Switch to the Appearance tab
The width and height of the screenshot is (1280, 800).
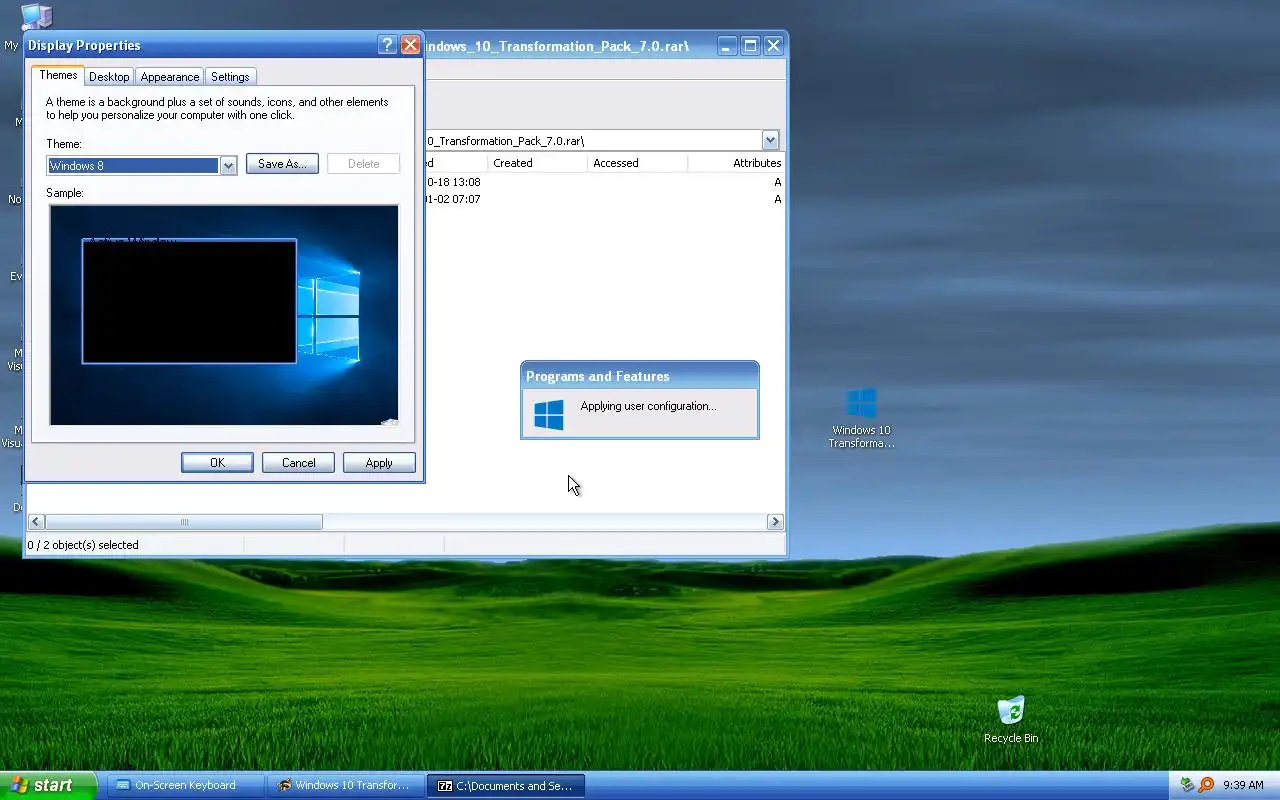pos(170,77)
